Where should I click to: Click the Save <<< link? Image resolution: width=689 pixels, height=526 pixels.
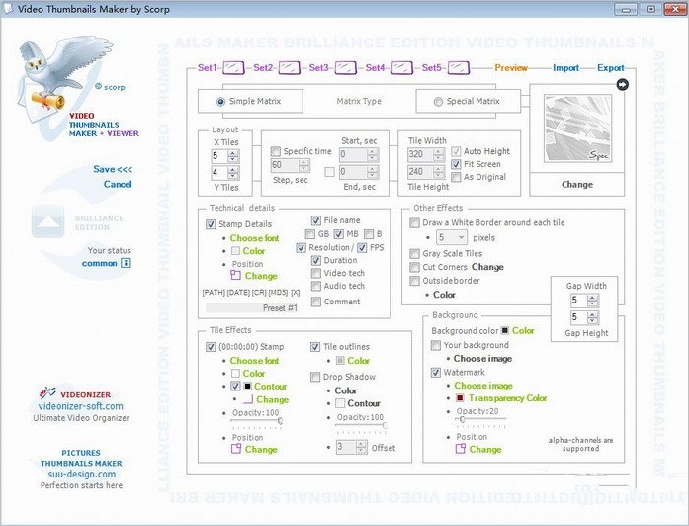(x=112, y=169)
